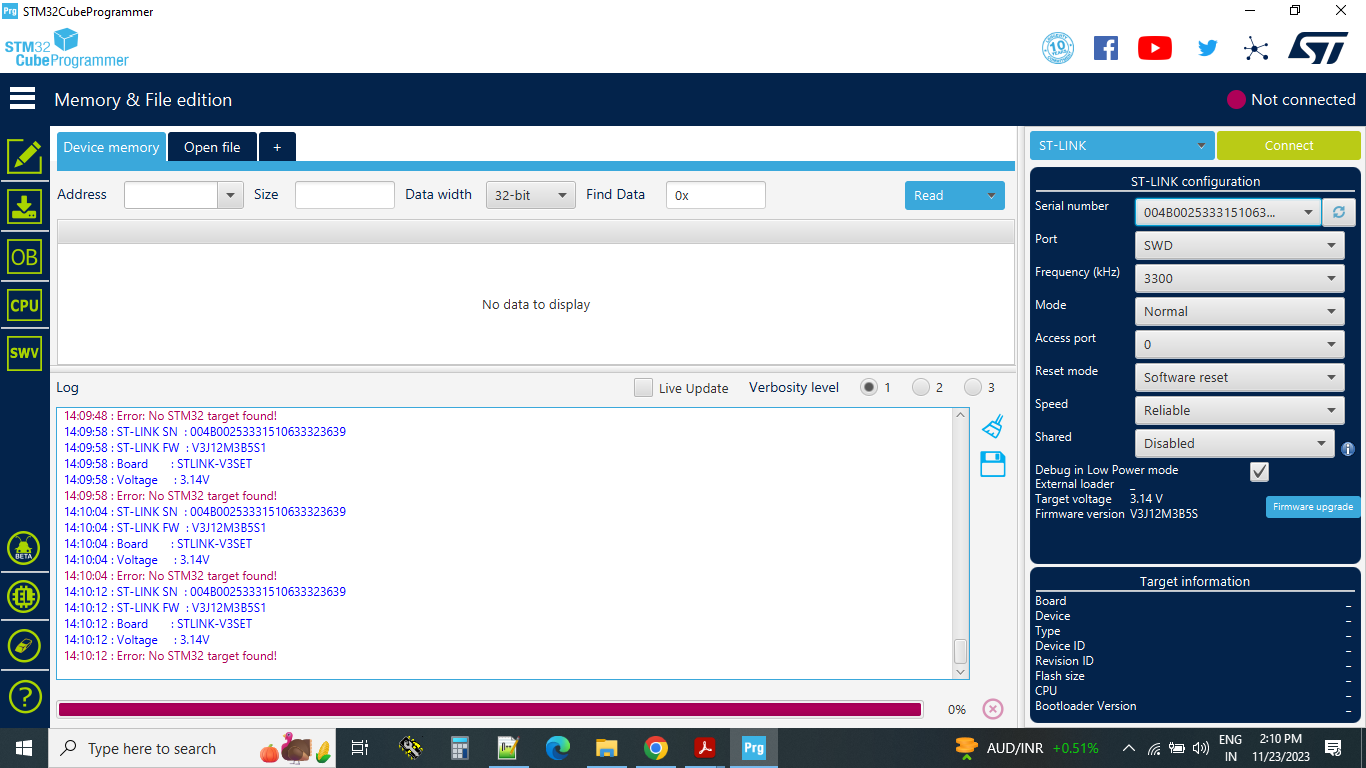Select the Erasing and Programming tool
This screenshot has height=768, width=1366.
pos(24,207)
